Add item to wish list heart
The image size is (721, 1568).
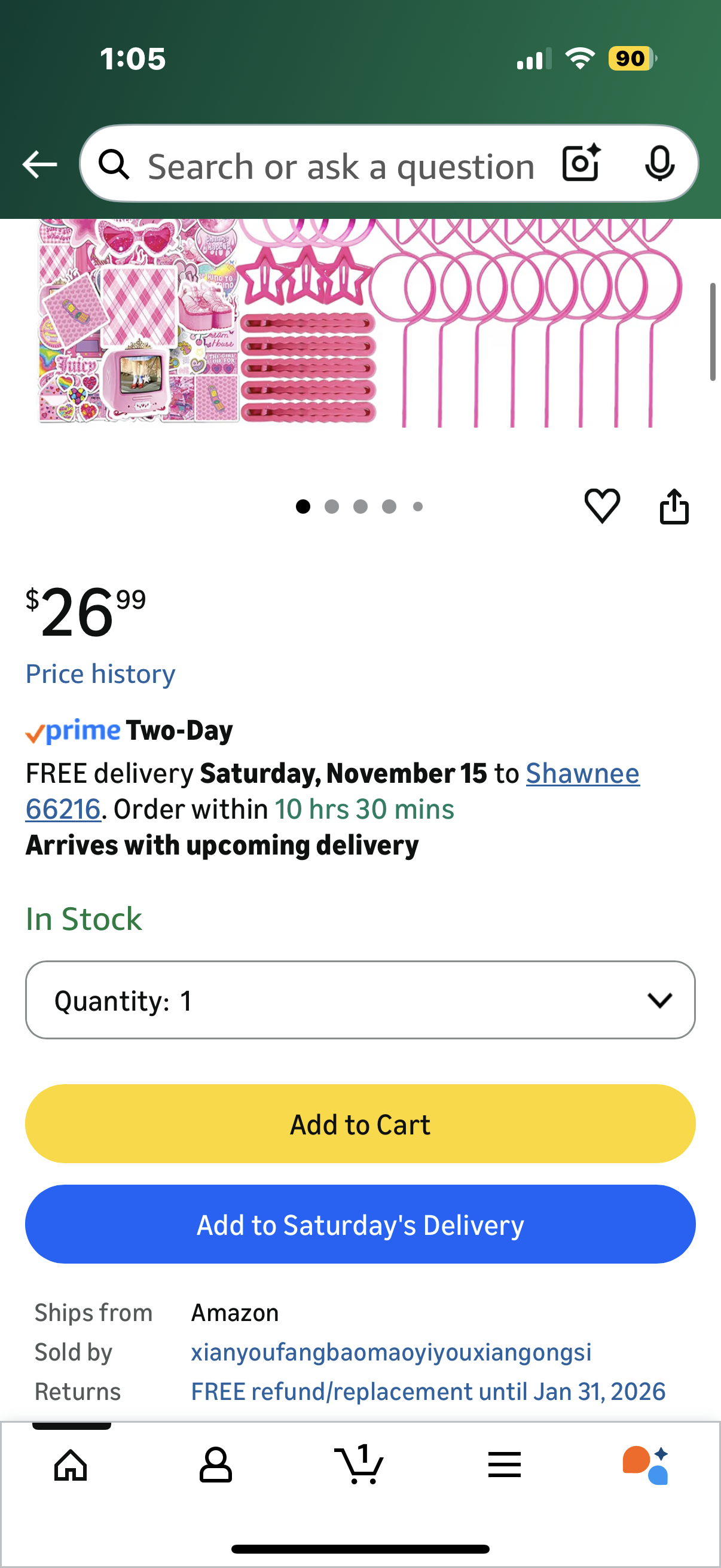[602, 506]
